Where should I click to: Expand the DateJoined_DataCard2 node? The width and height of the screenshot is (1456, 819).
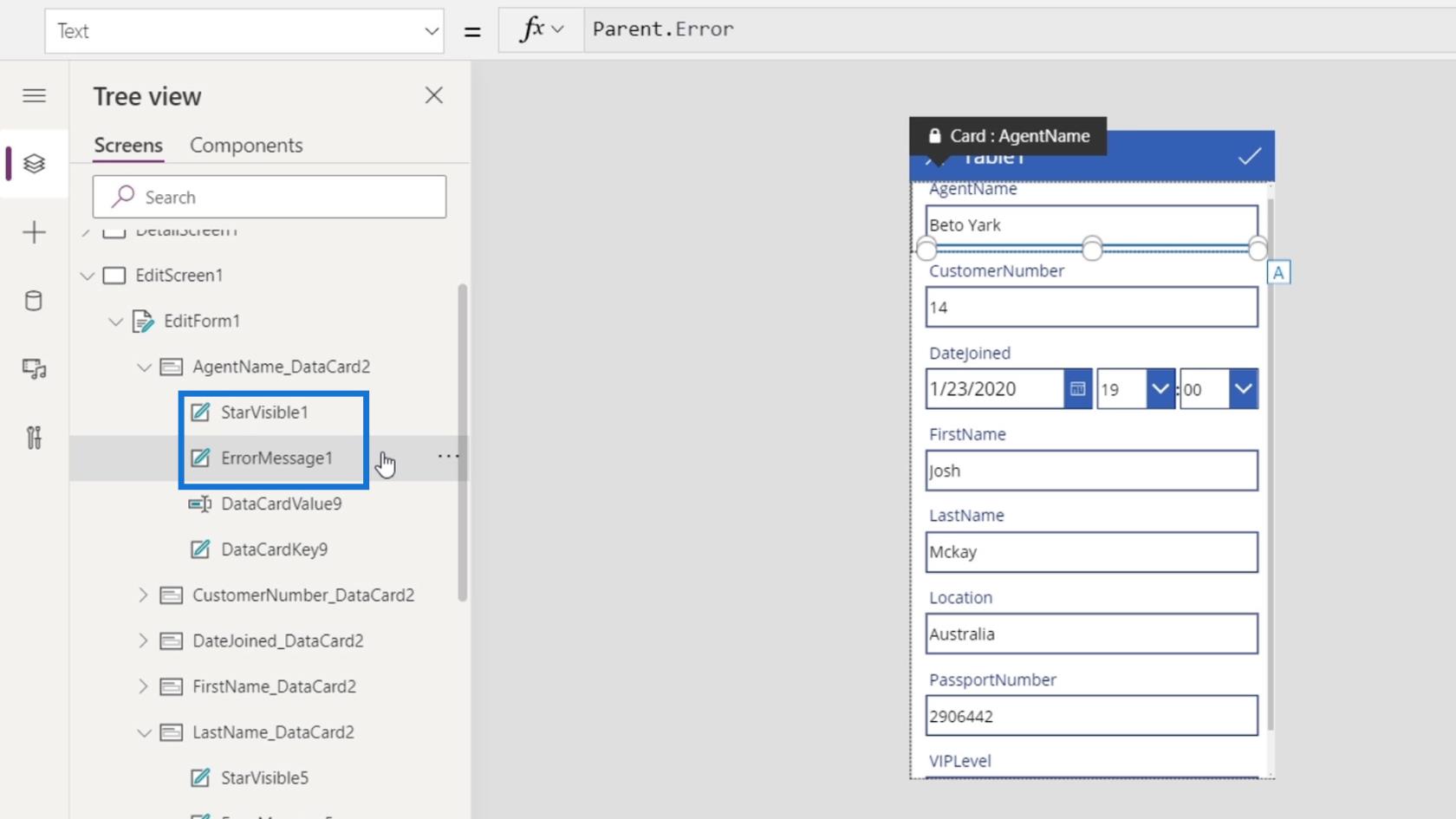pyautogui.click(x=144, y=641)
